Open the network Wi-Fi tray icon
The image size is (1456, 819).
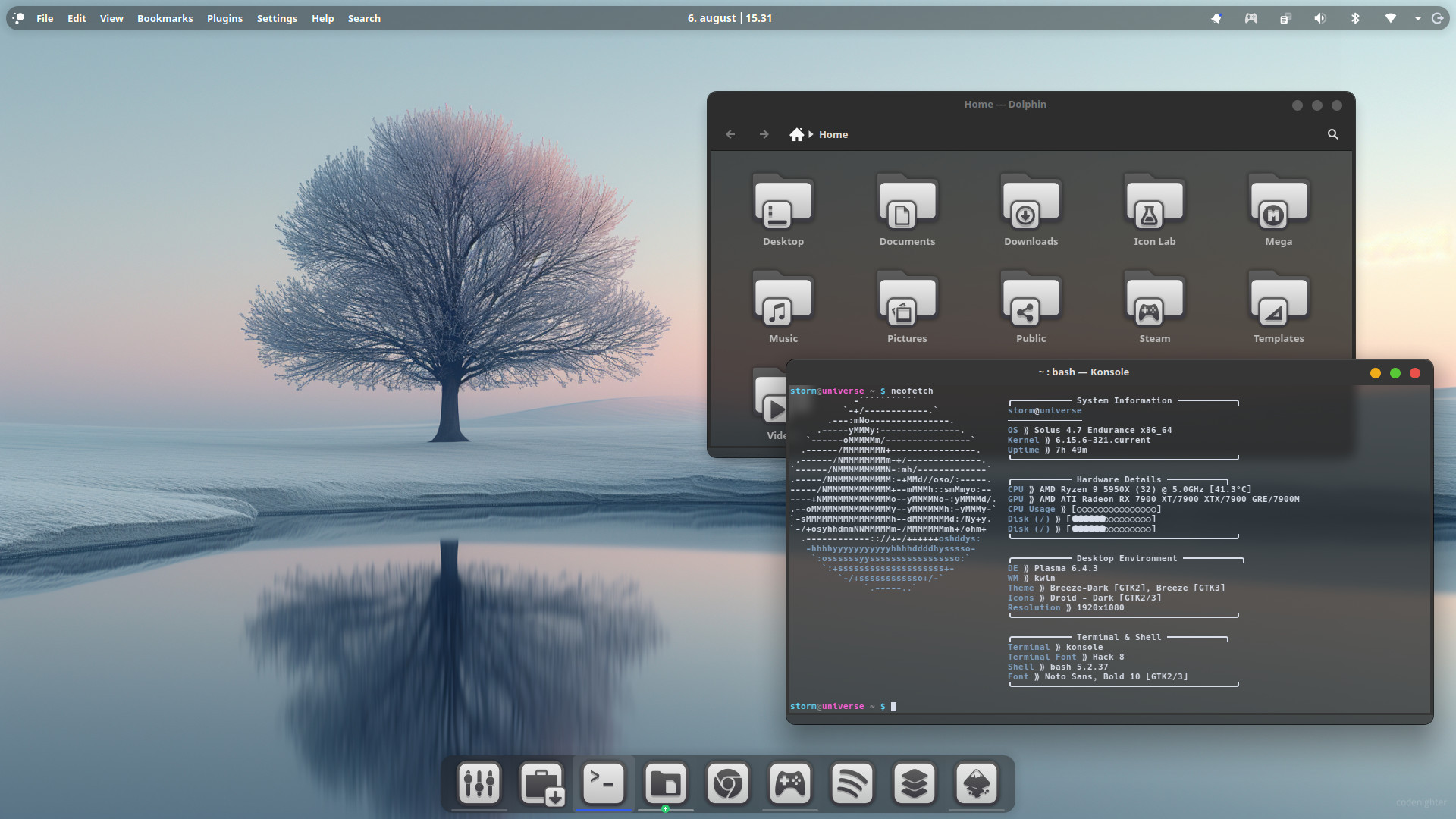click(x=1390, y=18)
